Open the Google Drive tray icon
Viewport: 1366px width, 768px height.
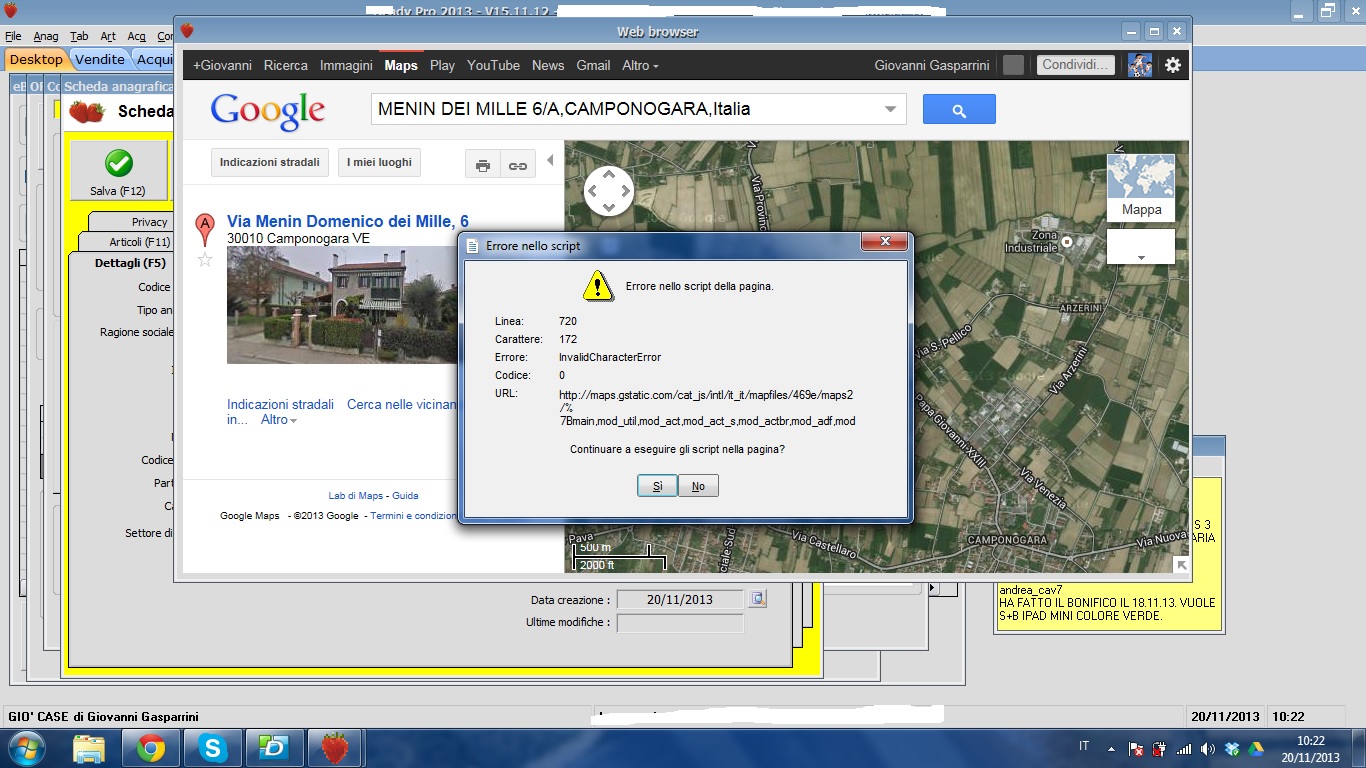pyautogui.click(x=1255, y=748)
